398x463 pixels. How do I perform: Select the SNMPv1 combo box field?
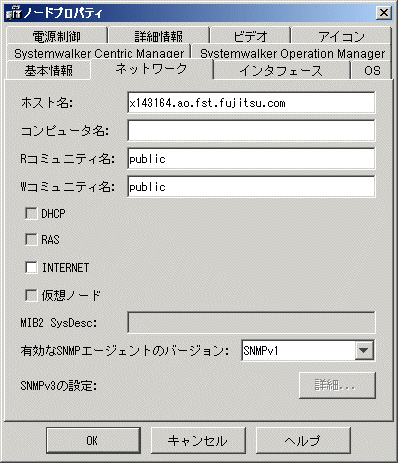(x=308, y=350)
